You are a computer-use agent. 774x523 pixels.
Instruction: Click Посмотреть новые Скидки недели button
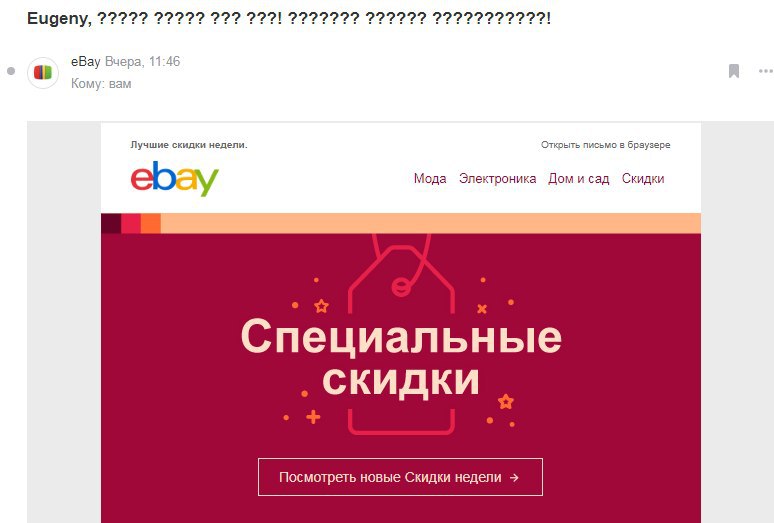click(x=400, y=477)
